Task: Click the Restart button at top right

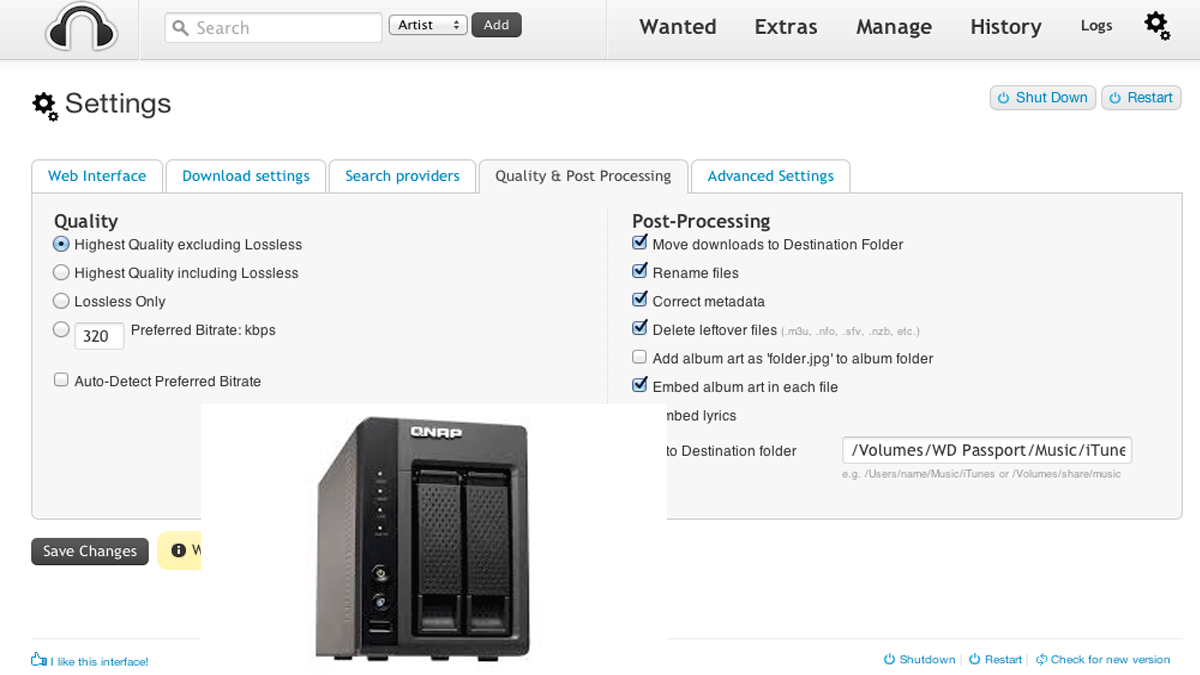Action: [x=1140, y=98]
